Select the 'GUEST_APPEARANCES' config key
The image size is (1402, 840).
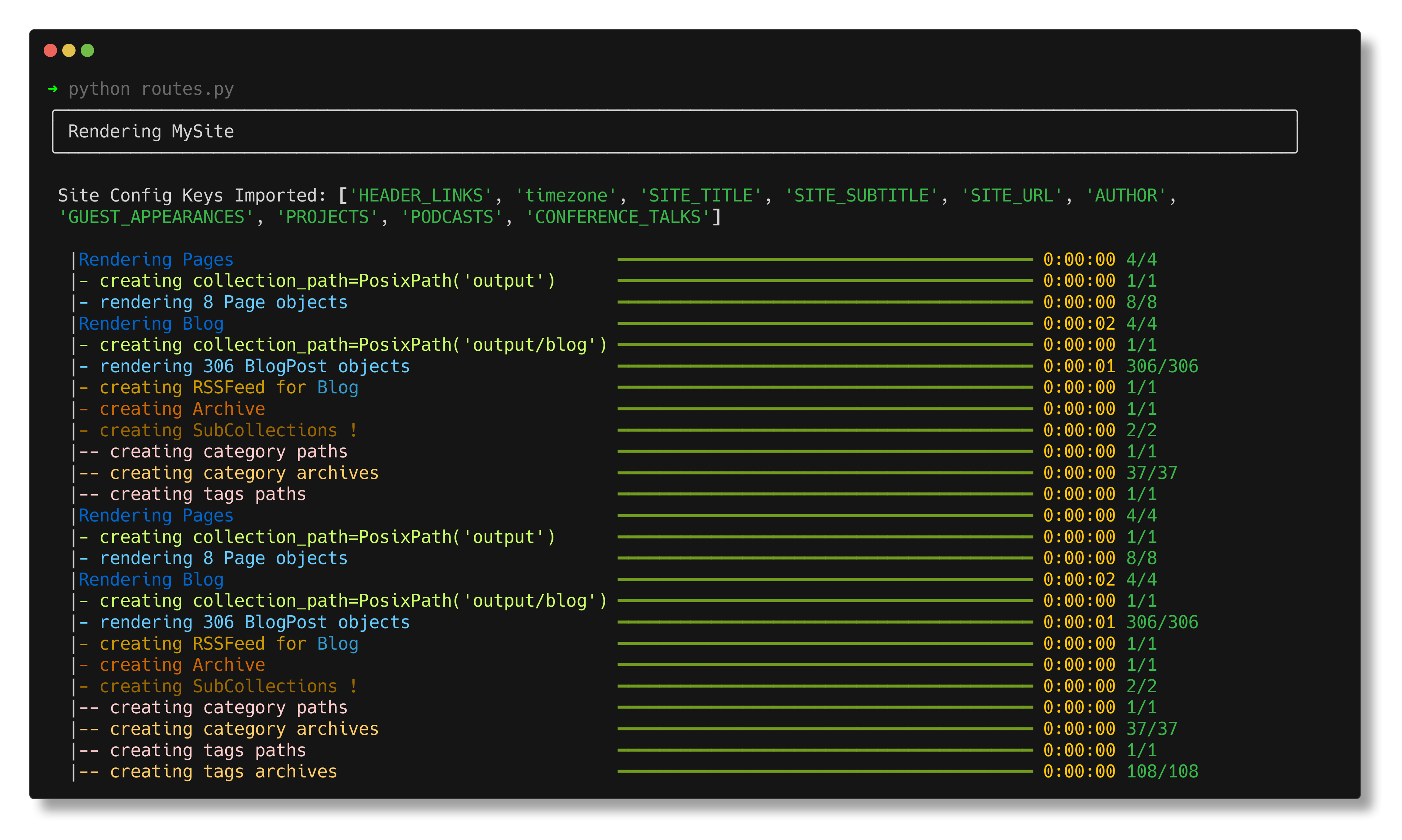pyautogui.click(x=157, y=217)
